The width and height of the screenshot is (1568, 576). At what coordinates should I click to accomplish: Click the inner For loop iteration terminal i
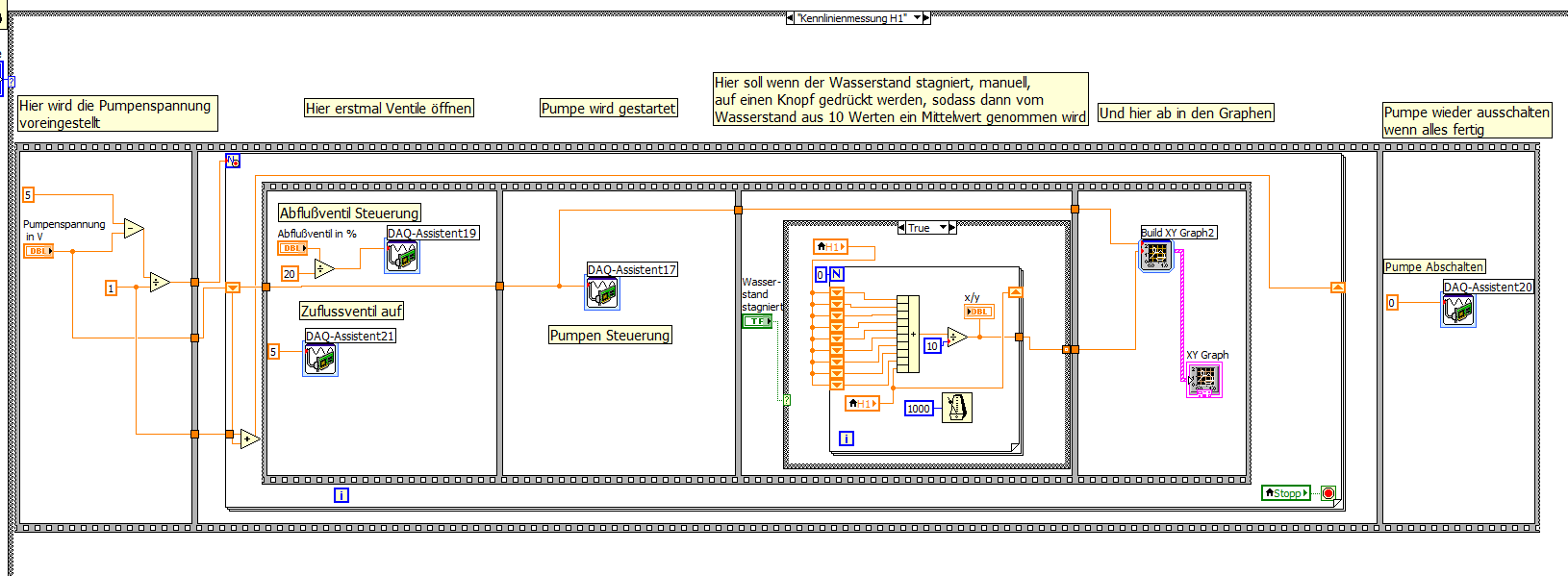tap(847, 438)
